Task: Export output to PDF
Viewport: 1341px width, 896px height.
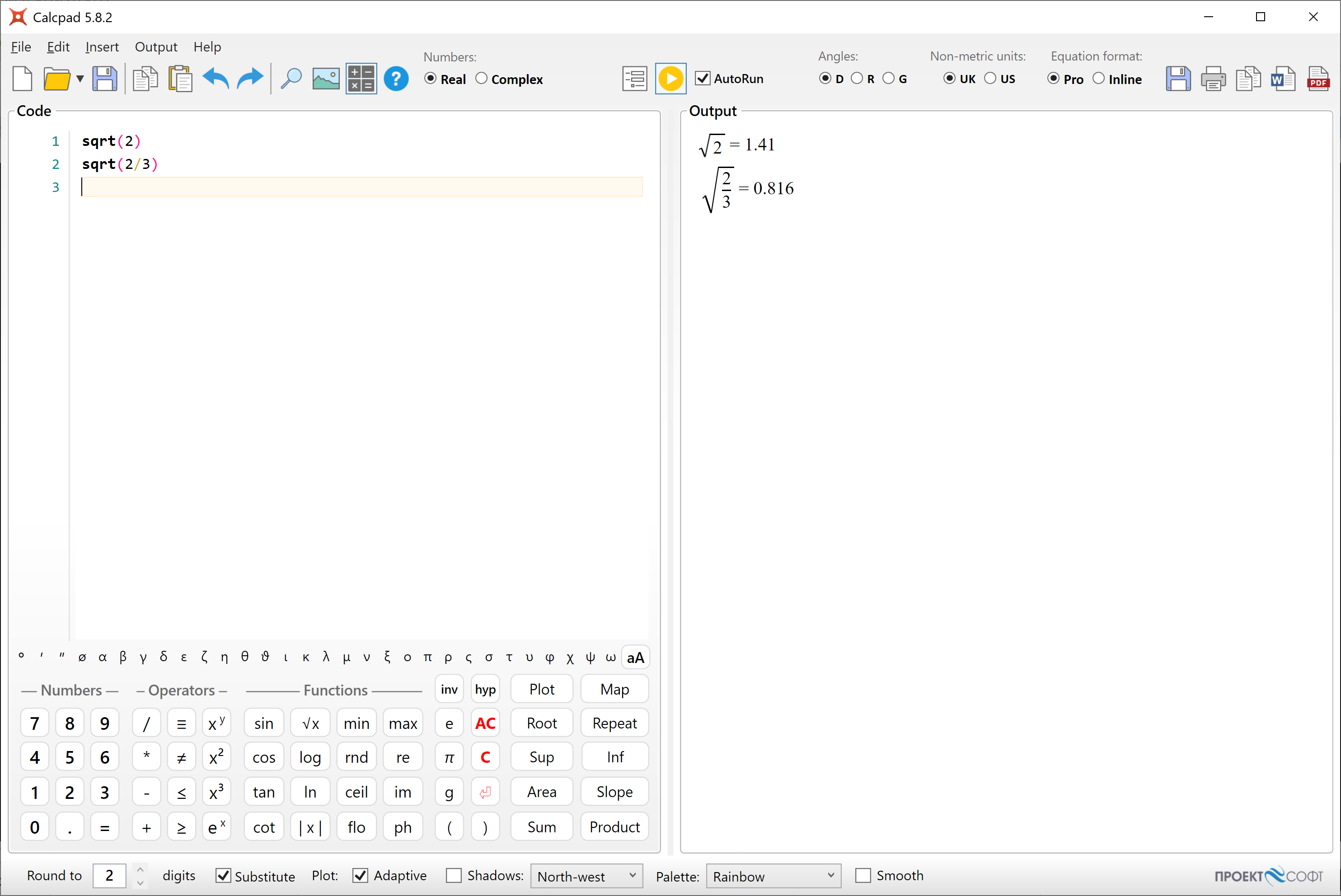Action: coord(1318,79)
